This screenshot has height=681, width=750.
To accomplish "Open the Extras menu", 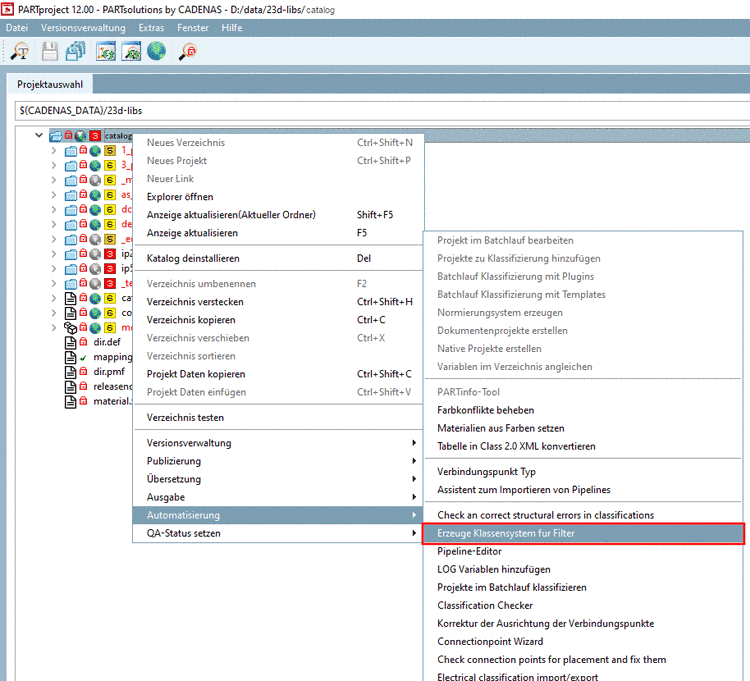I will (x=151, y=28).
